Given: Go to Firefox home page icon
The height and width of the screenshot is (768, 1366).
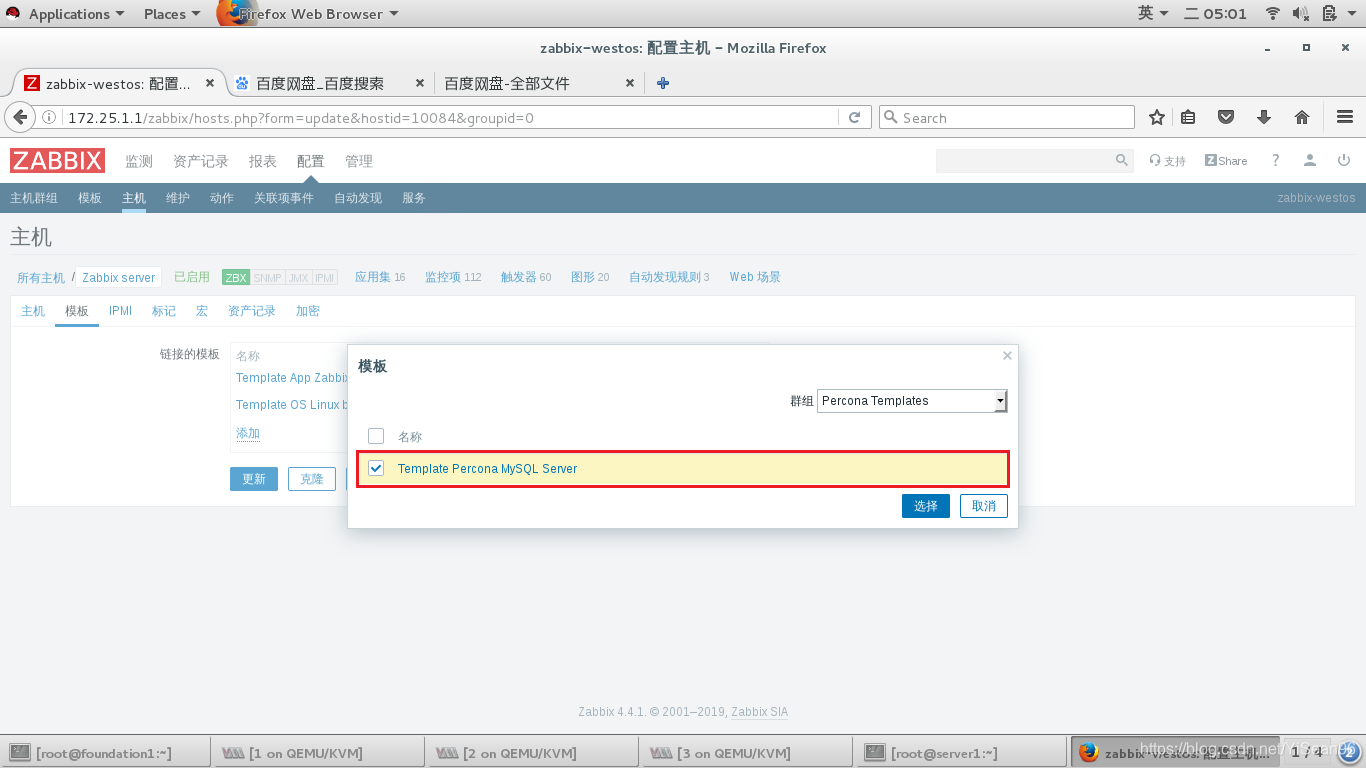Looking at the screenshot, I should (1302, 117).
